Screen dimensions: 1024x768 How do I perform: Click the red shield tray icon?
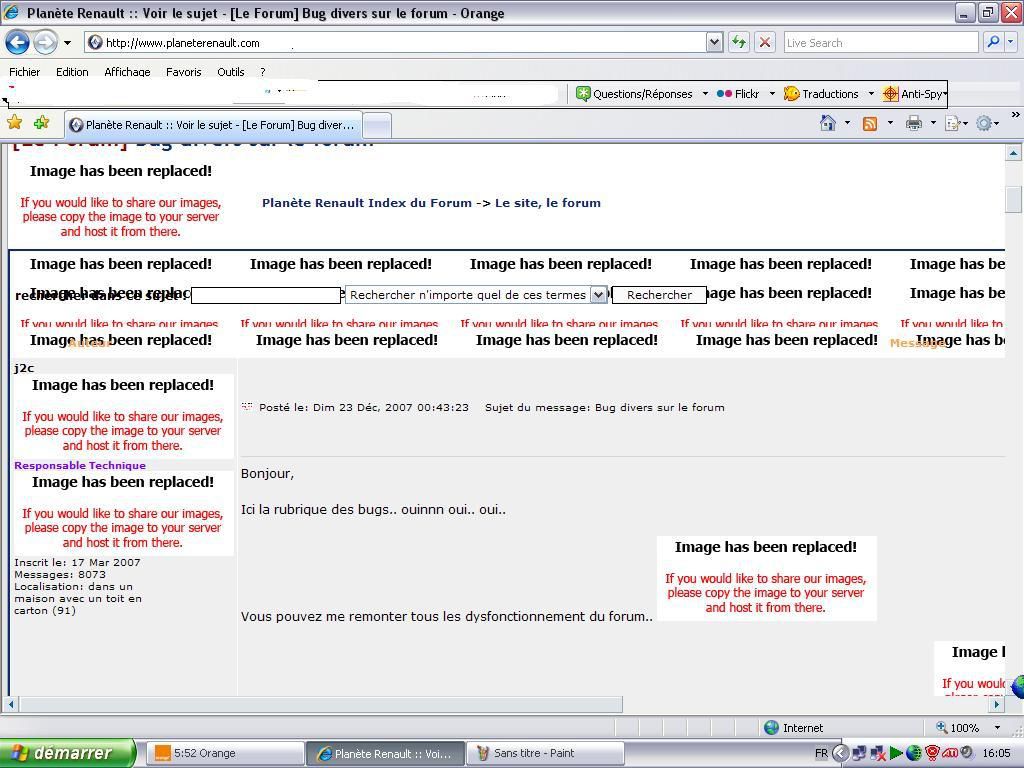pyautogui.click(x=933, y=753)
